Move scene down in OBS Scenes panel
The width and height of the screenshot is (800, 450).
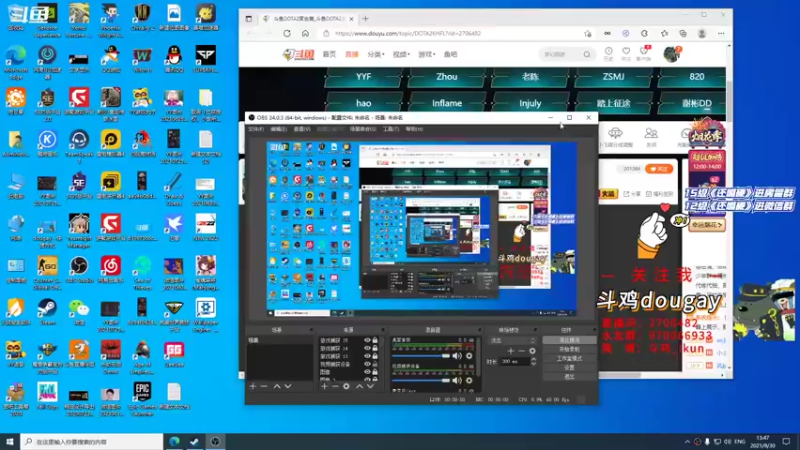pos(288,386)
